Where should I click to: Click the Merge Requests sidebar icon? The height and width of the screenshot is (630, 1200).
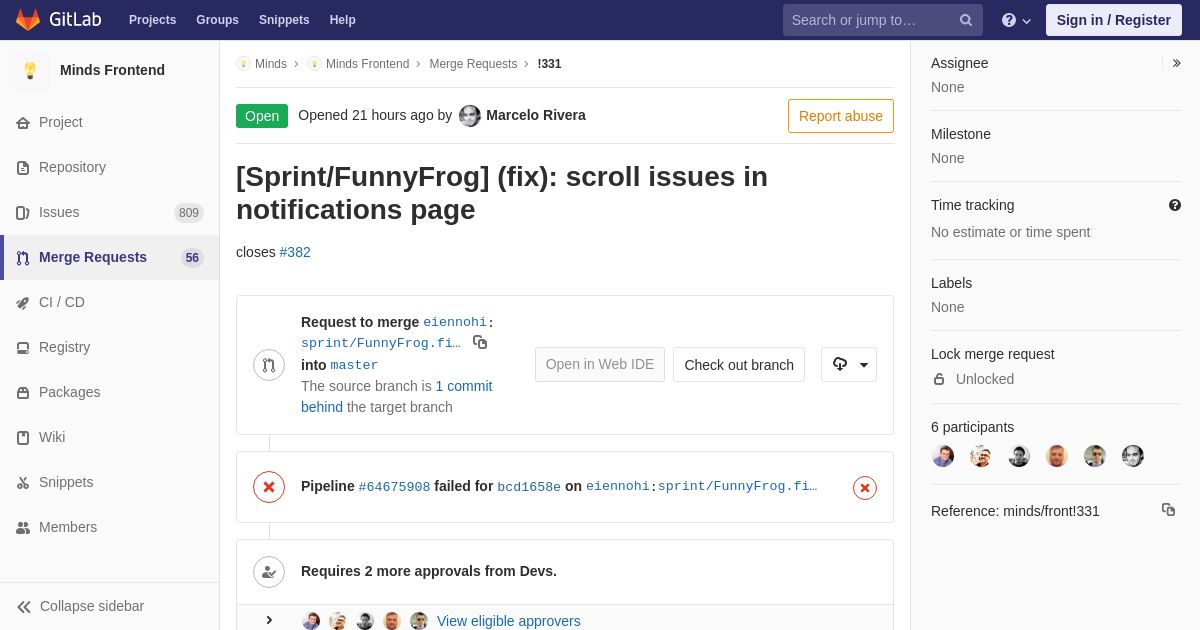(23, 258)
